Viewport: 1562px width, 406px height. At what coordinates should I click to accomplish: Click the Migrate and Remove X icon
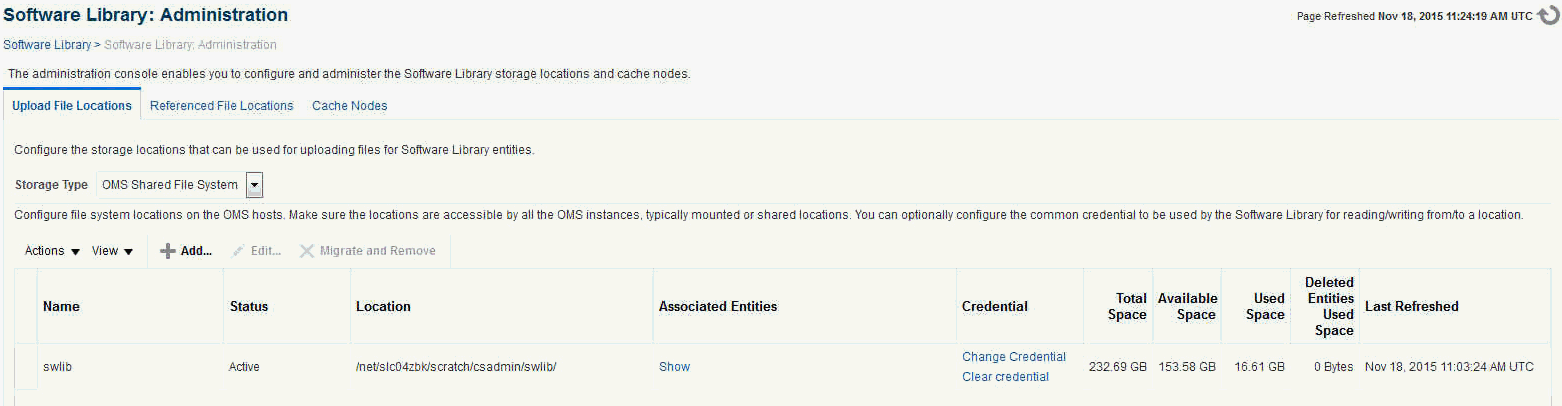click(x=307, y=251)
